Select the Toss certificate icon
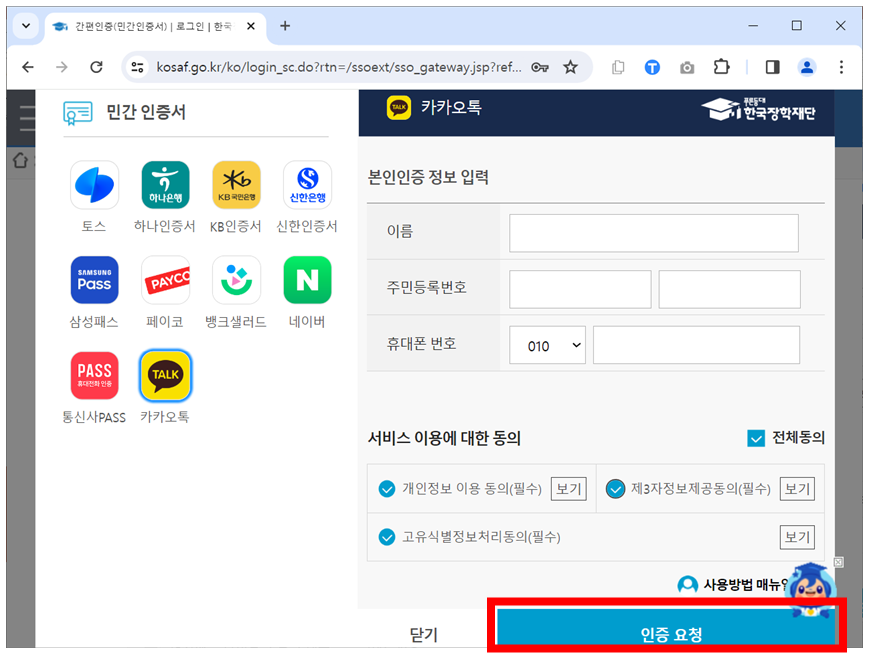 pos(94,185)
